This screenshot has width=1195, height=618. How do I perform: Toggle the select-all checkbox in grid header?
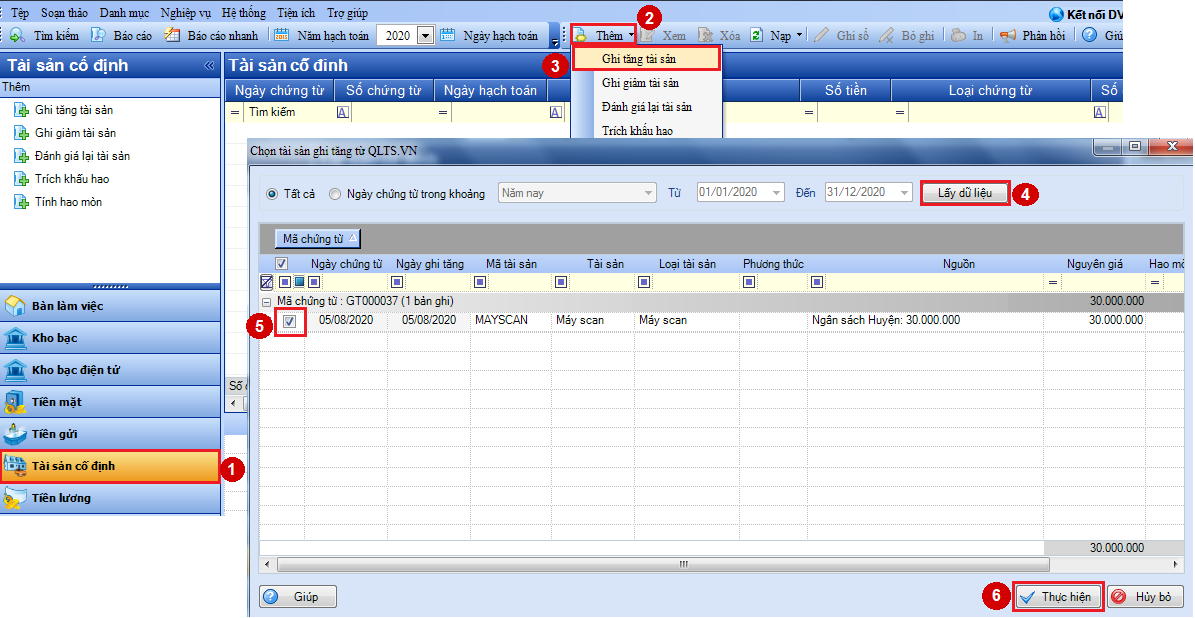[281, 264]
